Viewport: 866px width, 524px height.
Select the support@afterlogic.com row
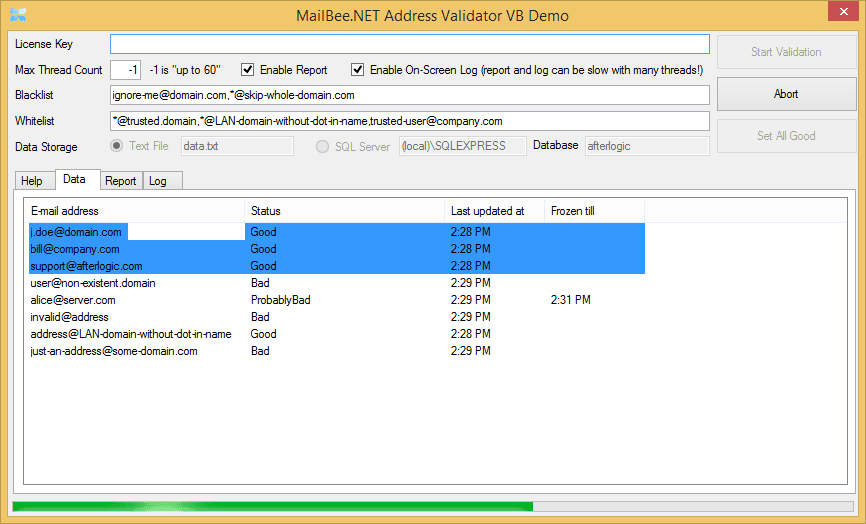tap(337, 266)
